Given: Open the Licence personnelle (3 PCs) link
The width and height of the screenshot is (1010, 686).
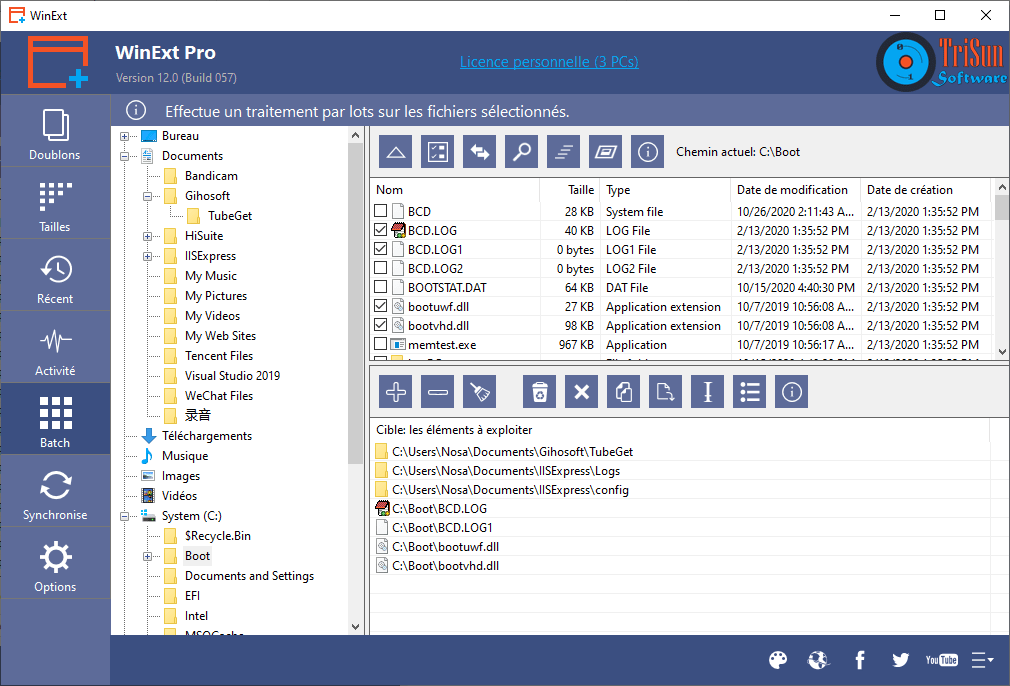Looking at the screenshot, I should coord(549,62).
